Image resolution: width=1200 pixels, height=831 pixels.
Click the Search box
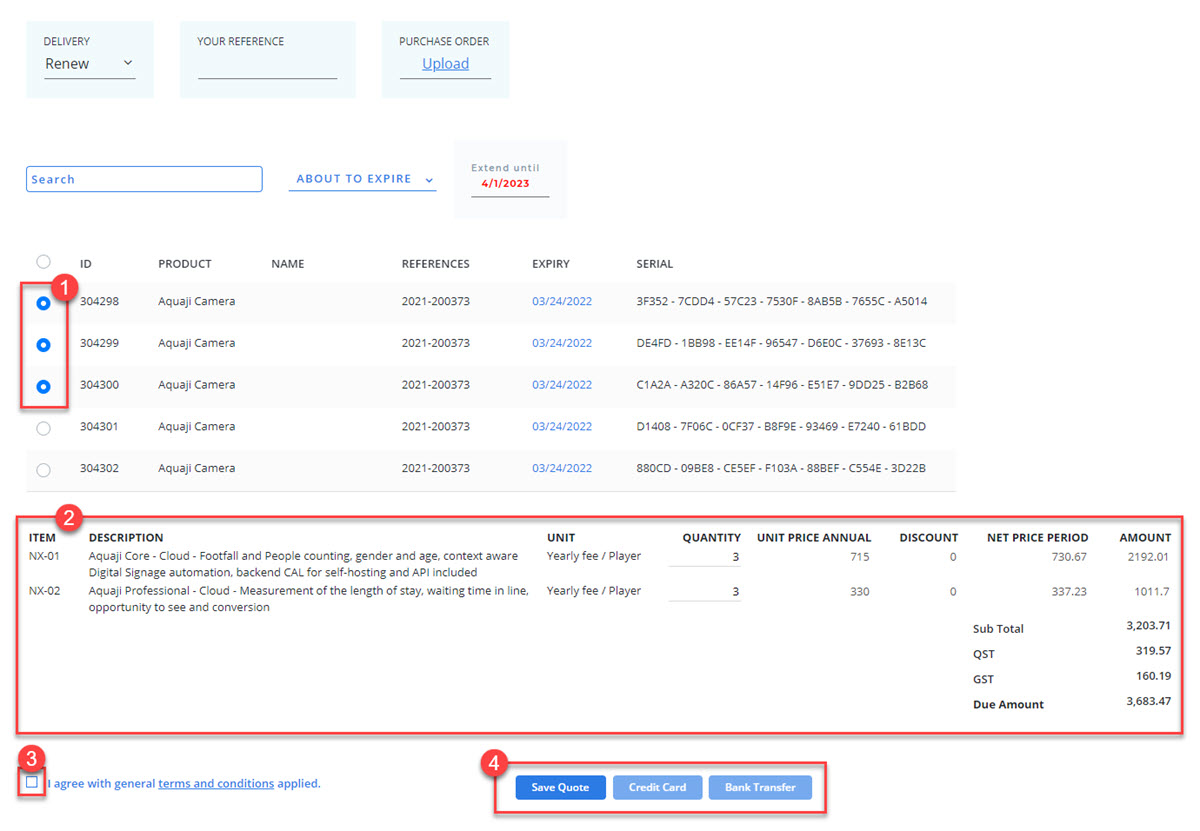pos(144,179)
